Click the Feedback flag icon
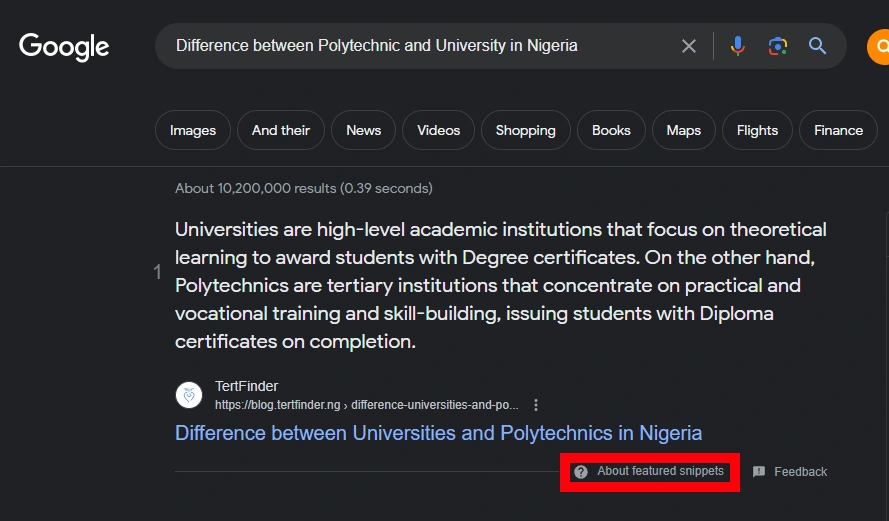The image size is (889, 521). coord(759,472)
